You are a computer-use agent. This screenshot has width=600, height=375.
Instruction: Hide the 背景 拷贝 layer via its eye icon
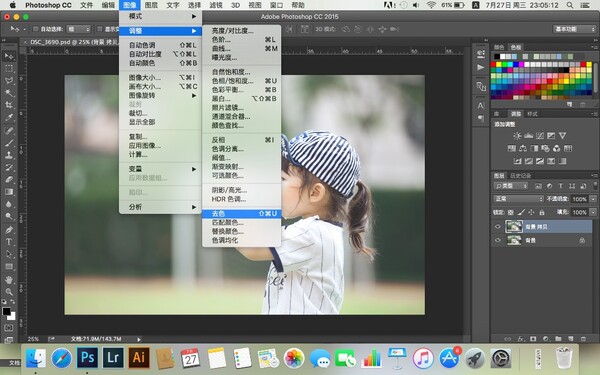tap(497, 227)
